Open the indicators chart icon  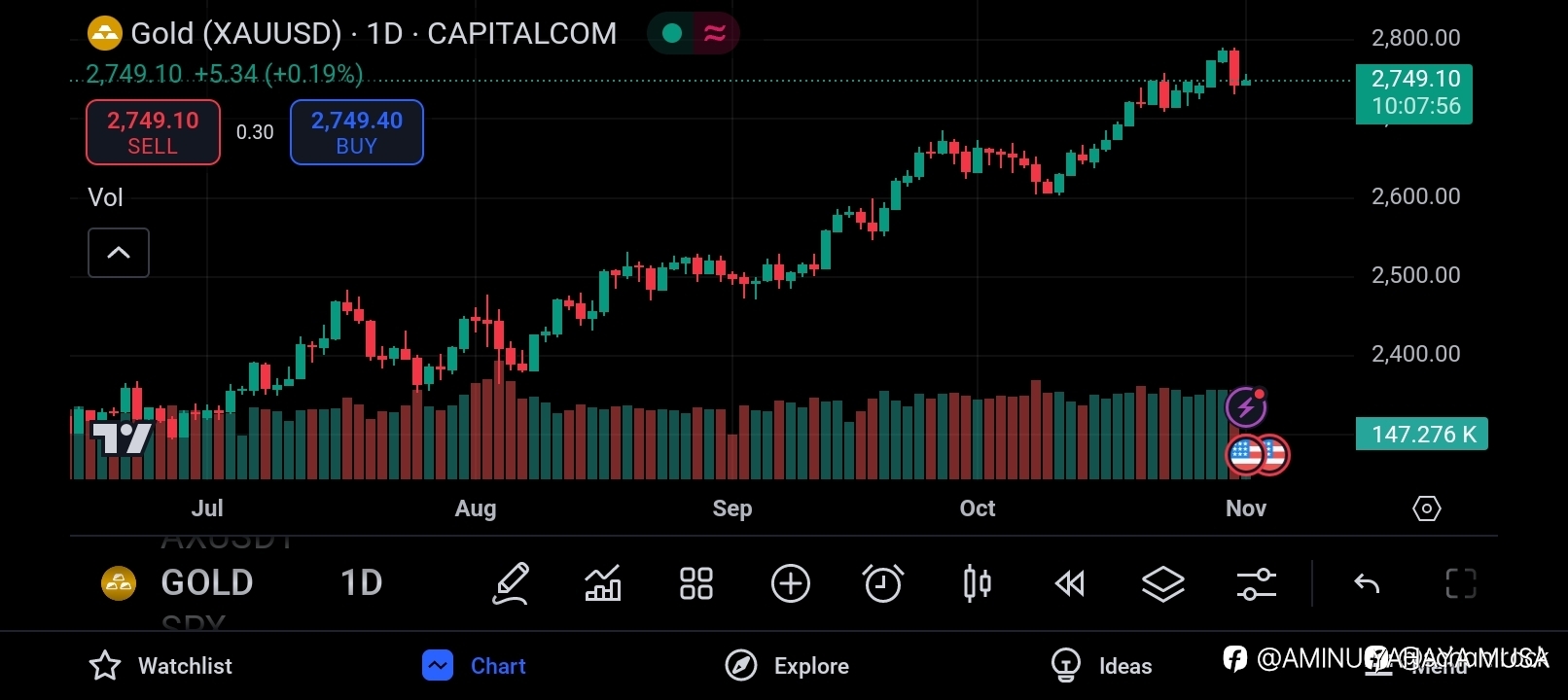click(603, 583)
